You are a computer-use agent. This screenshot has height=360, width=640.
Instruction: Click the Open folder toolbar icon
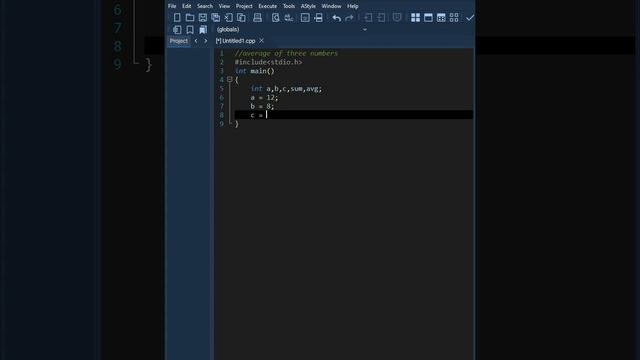(190, 18)
